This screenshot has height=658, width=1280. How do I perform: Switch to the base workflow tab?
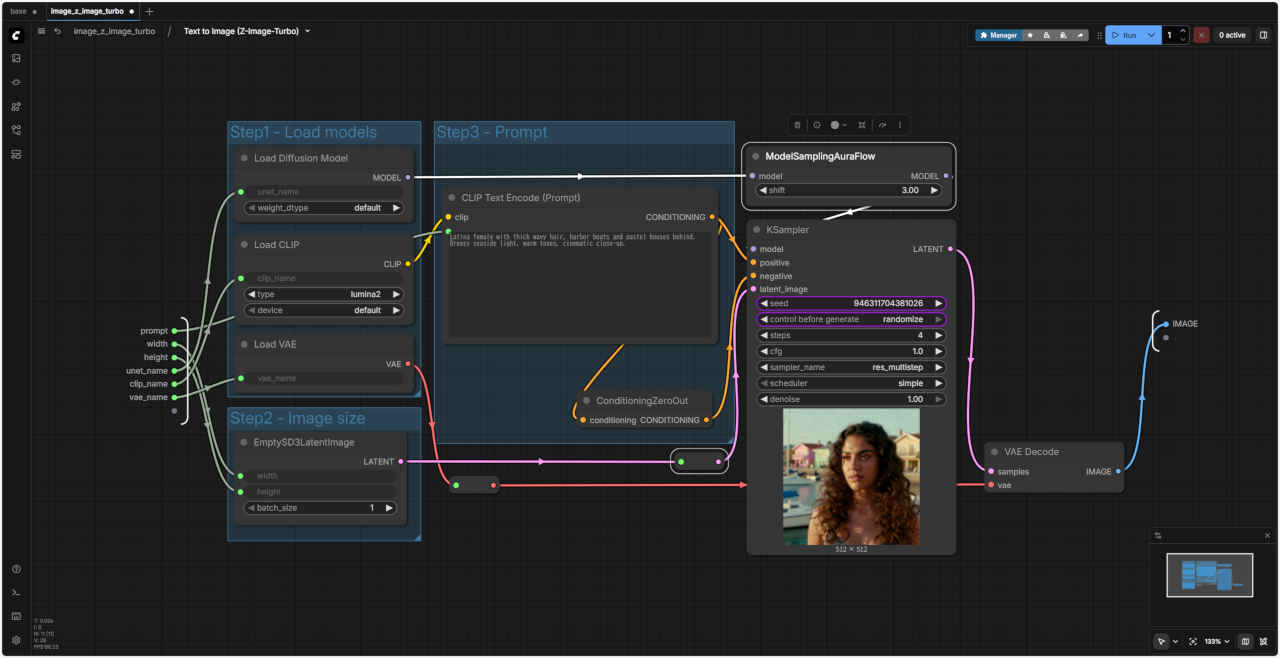pyautogui.click(x=19, y=11)
